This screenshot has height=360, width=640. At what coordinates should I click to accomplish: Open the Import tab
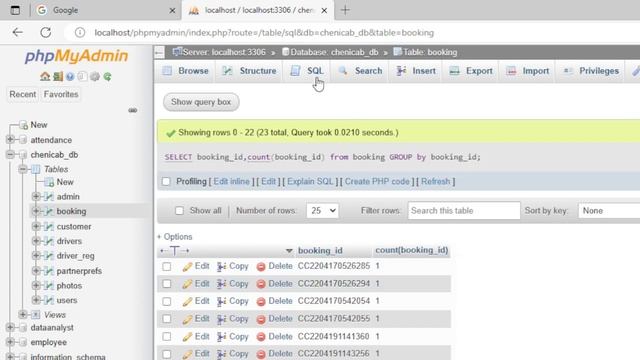527,71
